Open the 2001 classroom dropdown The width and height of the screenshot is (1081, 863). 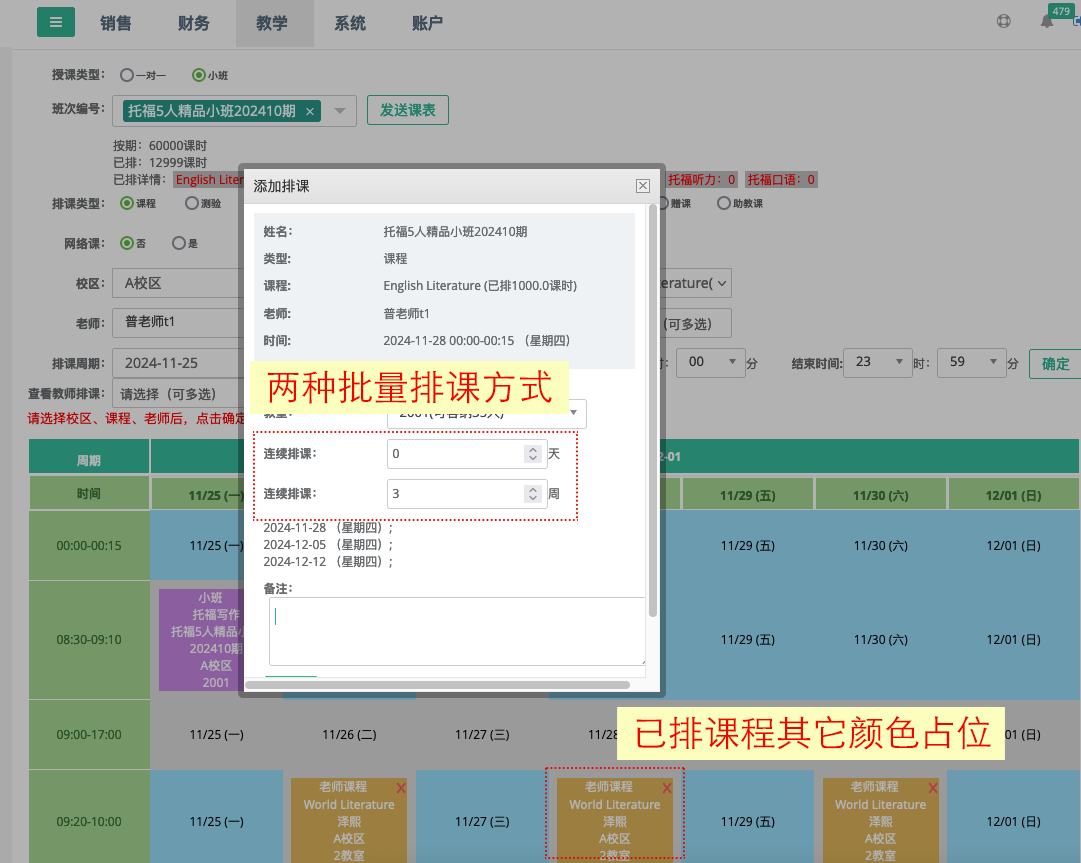pos(576,413)
